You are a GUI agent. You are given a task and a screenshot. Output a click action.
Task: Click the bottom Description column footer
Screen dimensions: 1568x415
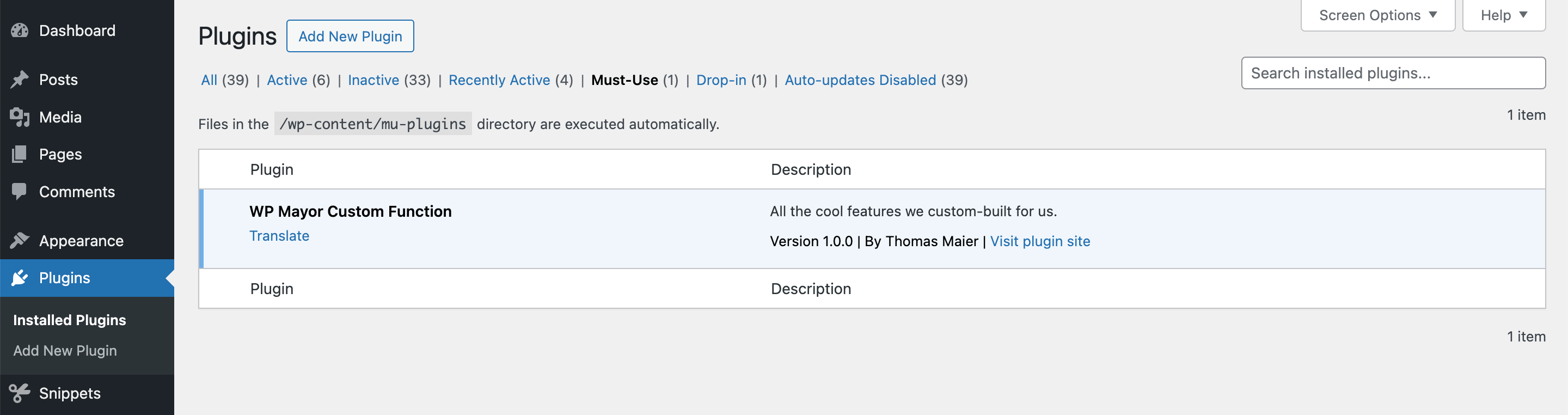pyautogui.click(x=811, y=289)
